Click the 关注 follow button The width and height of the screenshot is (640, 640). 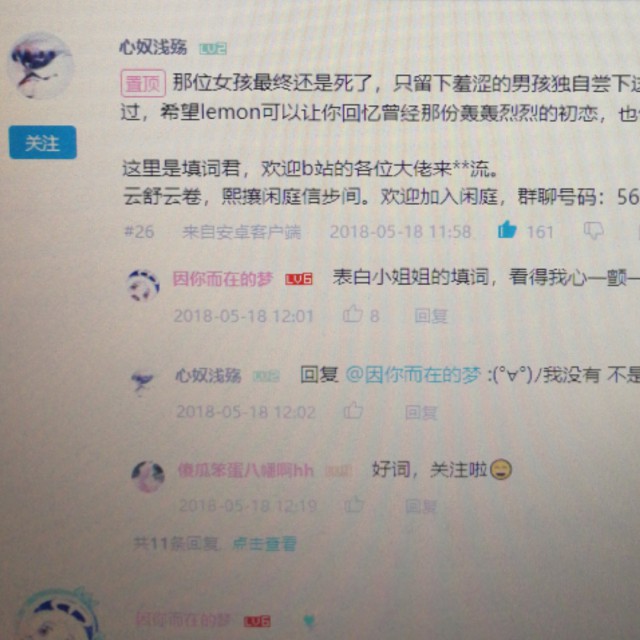[x=43, y=142]
